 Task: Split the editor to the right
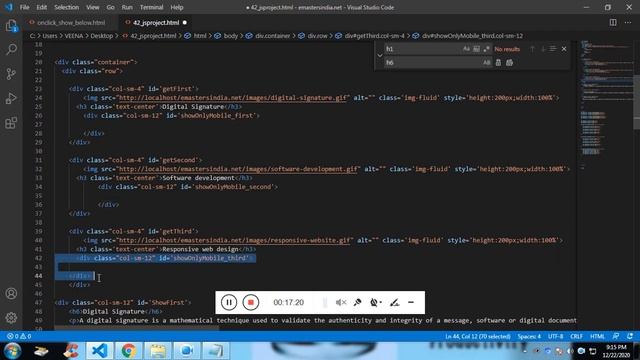click(613, 22)
